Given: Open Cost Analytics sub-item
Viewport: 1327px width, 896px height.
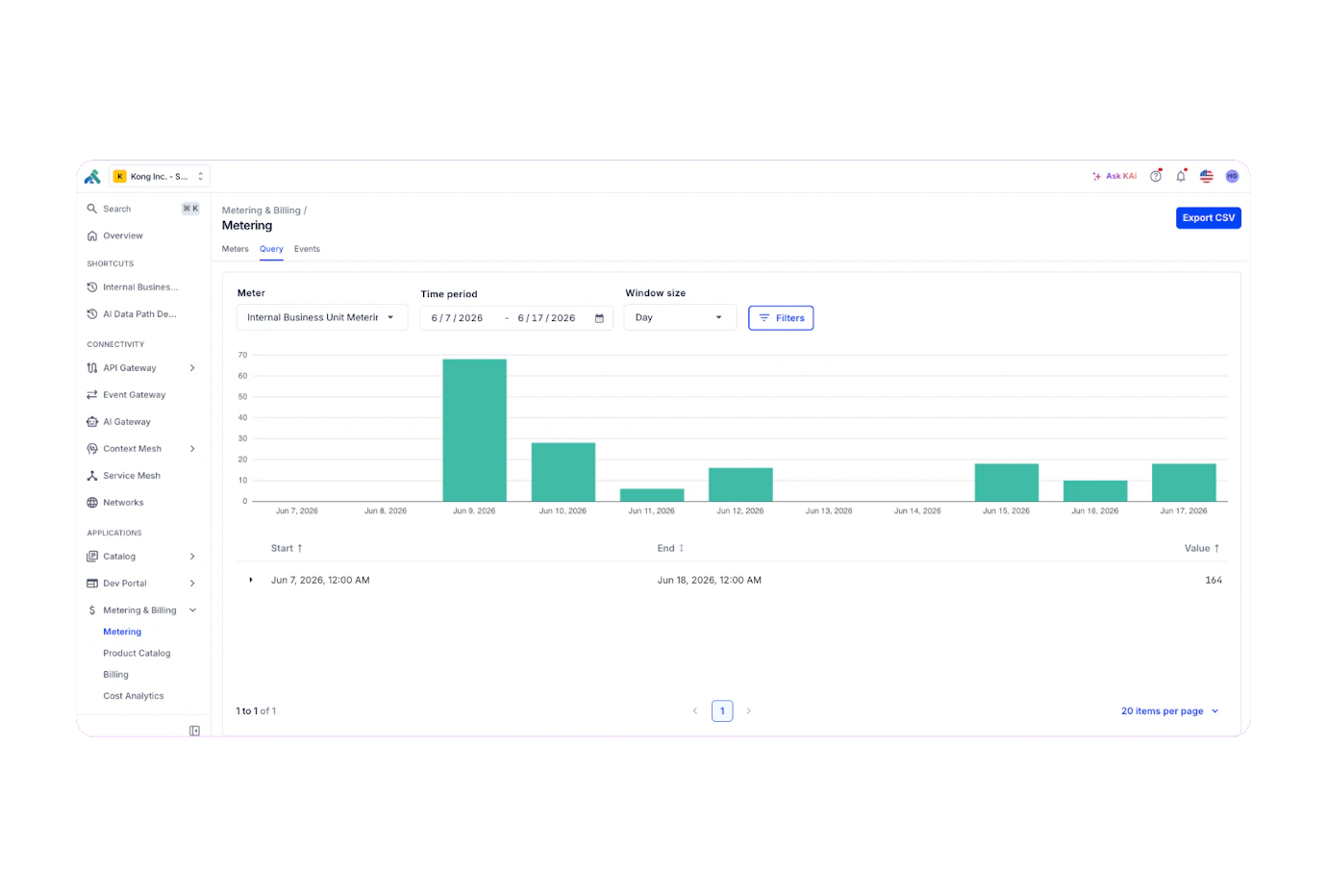Looking at the screenshot, I should coord(134,696).
